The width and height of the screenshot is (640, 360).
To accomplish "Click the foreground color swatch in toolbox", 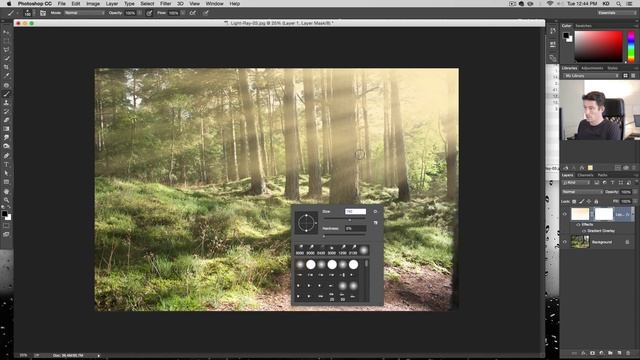I will (4, 213).
